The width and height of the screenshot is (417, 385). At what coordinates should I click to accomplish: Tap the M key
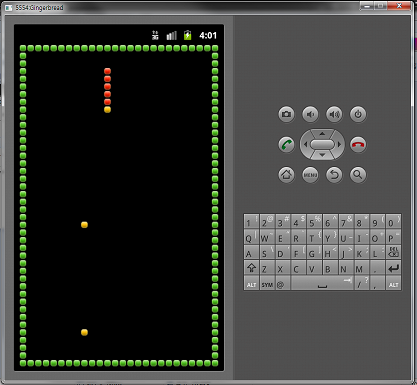pos(362,268)
